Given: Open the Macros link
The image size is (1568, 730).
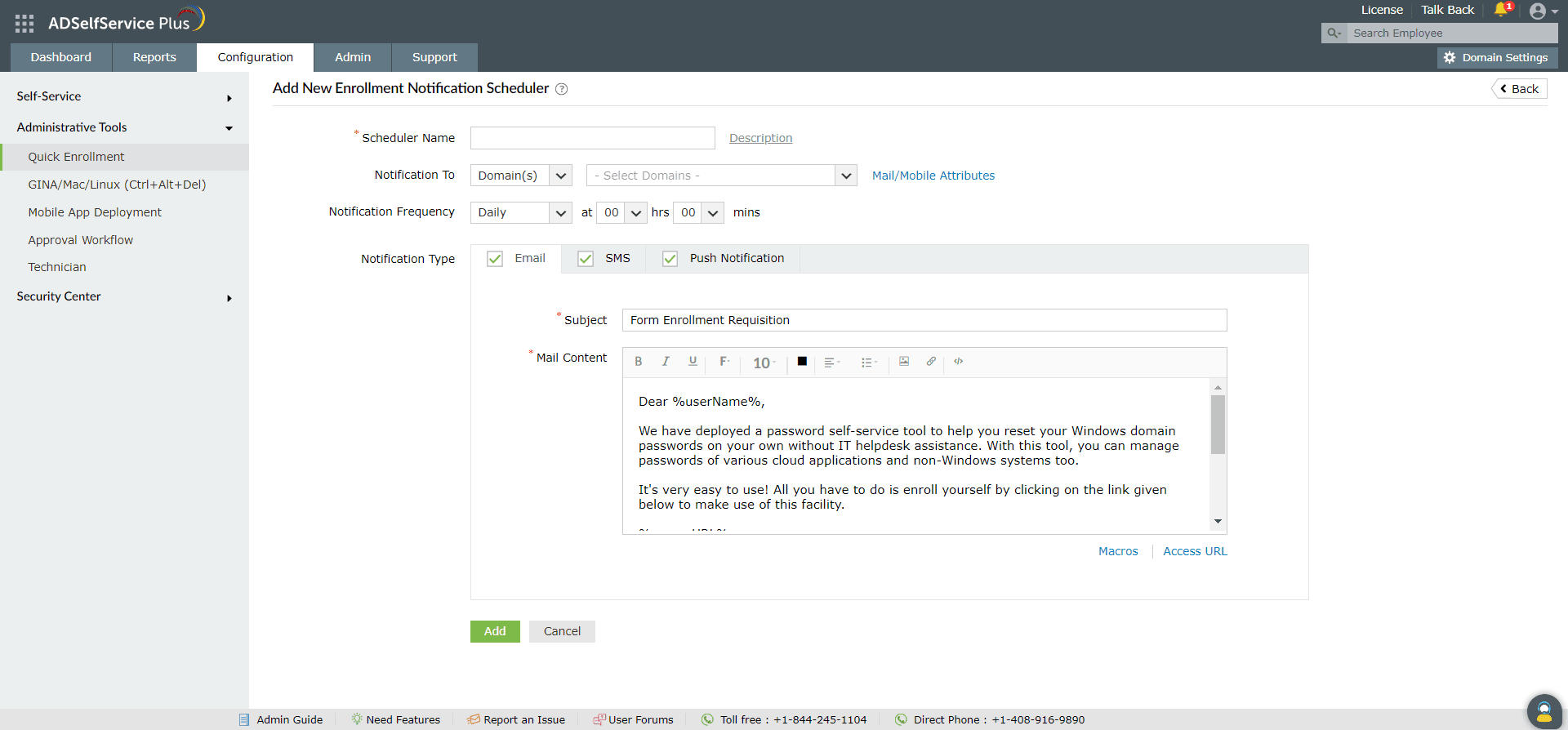Looking at the screenshot, I should point(1118,551).
